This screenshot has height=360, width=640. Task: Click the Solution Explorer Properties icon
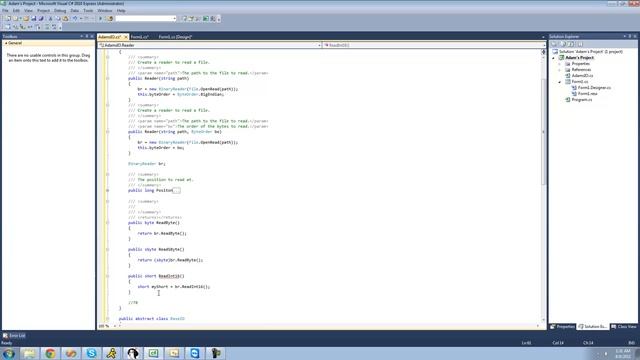coord(554,44)
